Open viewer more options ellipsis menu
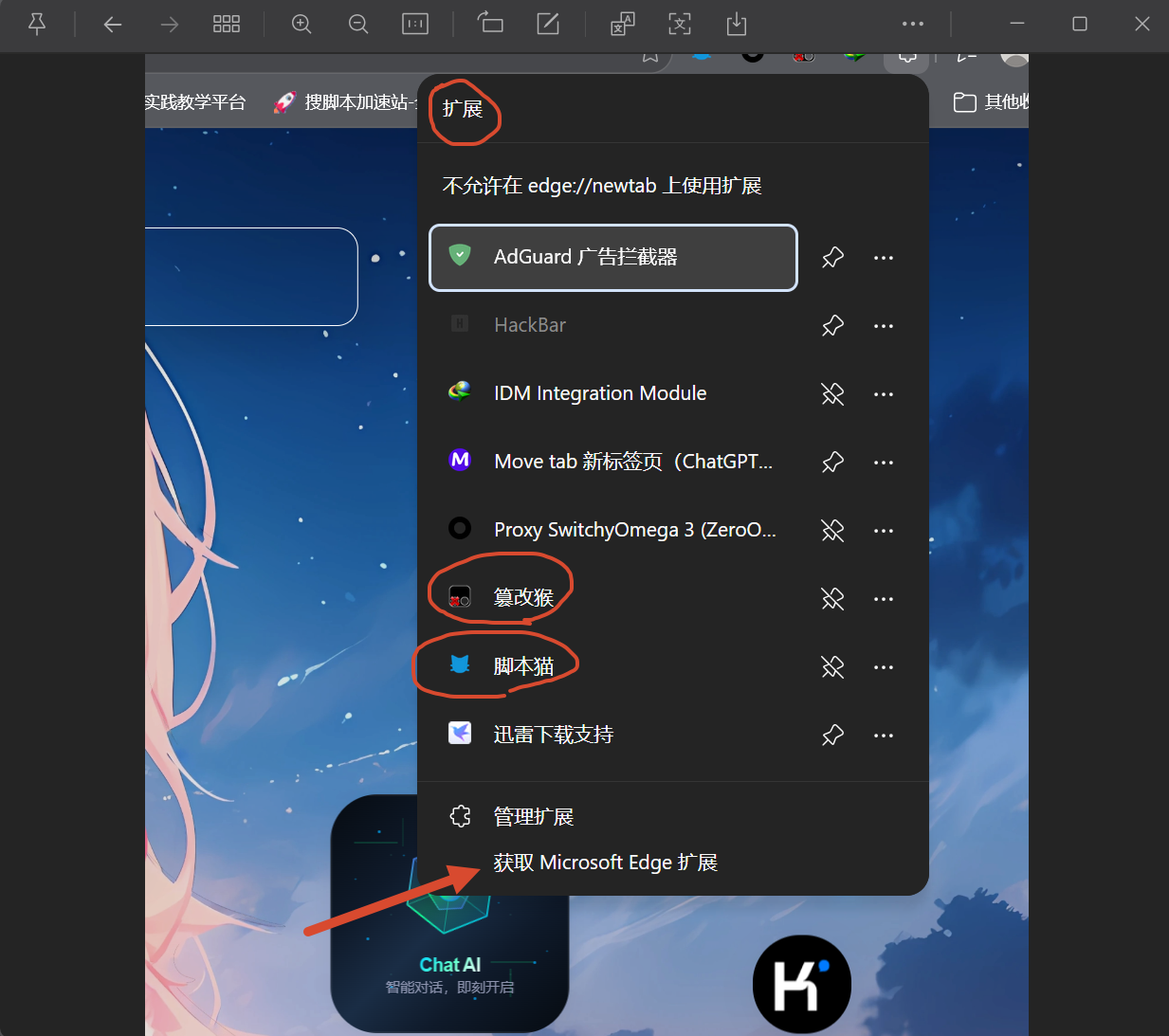The width and height of the screenshot is (1169, 1036). pyautogui.click(x=913, y=24)
